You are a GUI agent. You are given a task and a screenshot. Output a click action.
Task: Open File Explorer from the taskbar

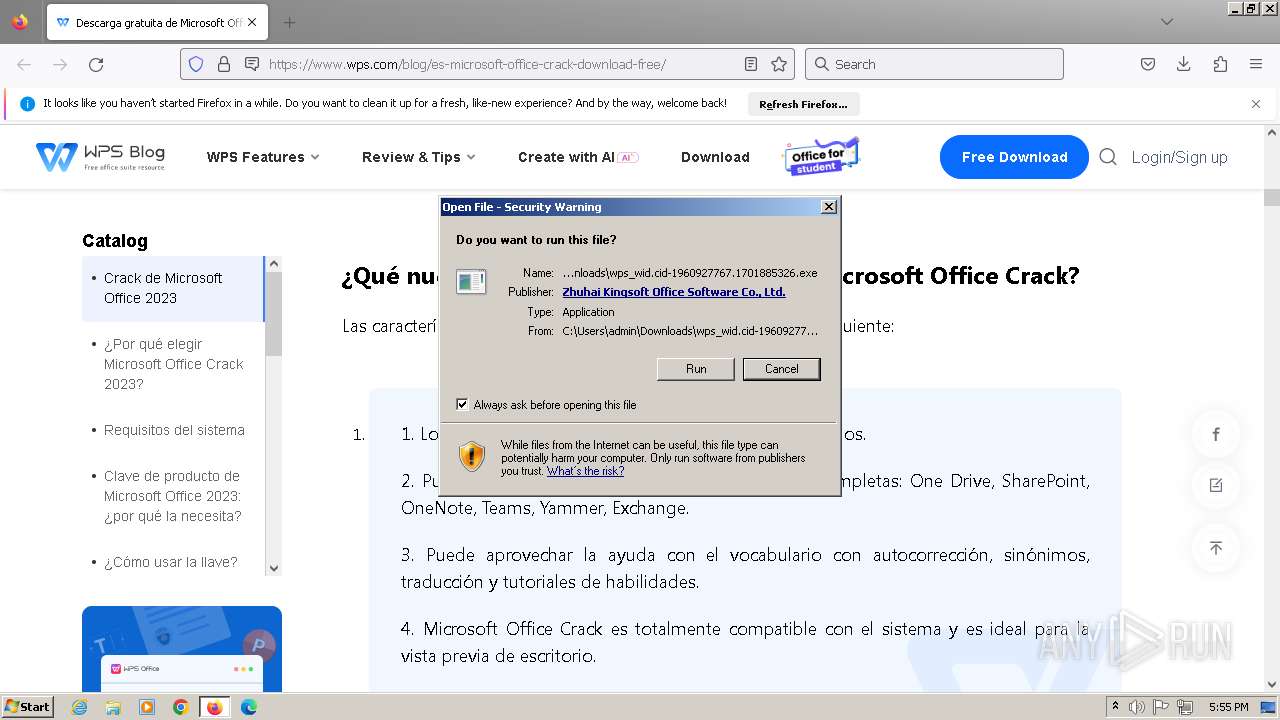tap(113, 707)
